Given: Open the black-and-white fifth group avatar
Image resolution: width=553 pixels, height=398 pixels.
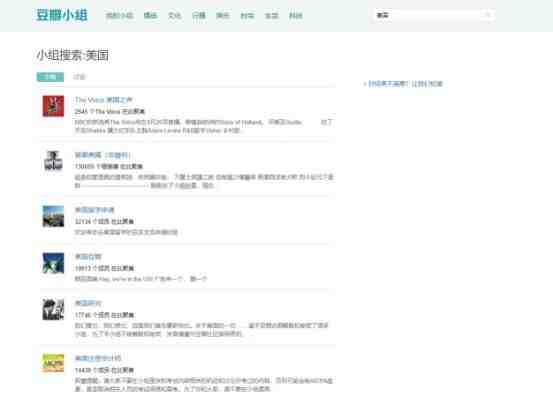Looking at the screenshot, I should (53, 309).
